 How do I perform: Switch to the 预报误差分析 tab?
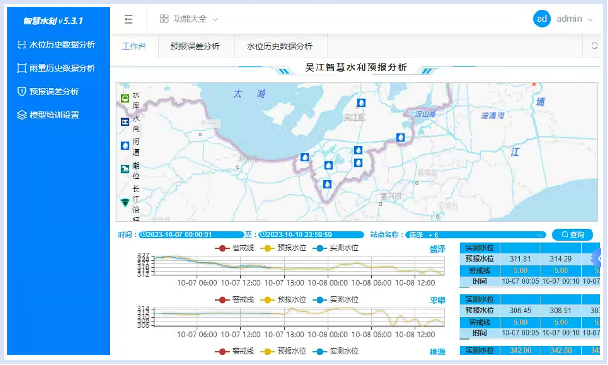tap(195, 46)
